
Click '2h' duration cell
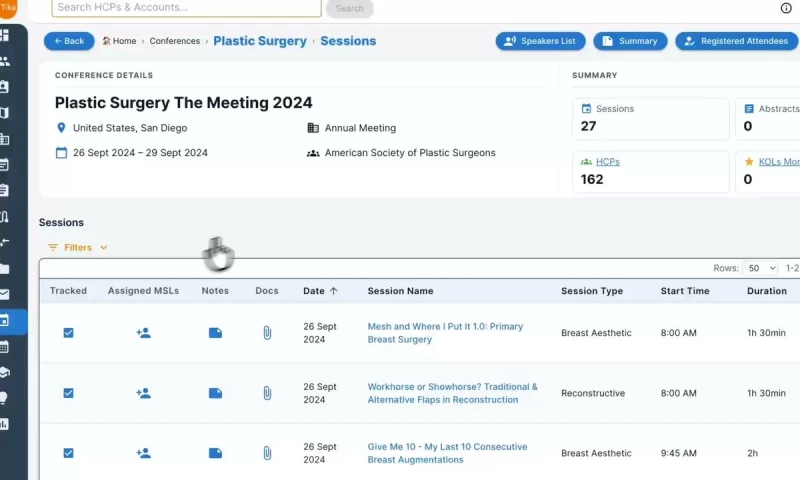[752, 453]
